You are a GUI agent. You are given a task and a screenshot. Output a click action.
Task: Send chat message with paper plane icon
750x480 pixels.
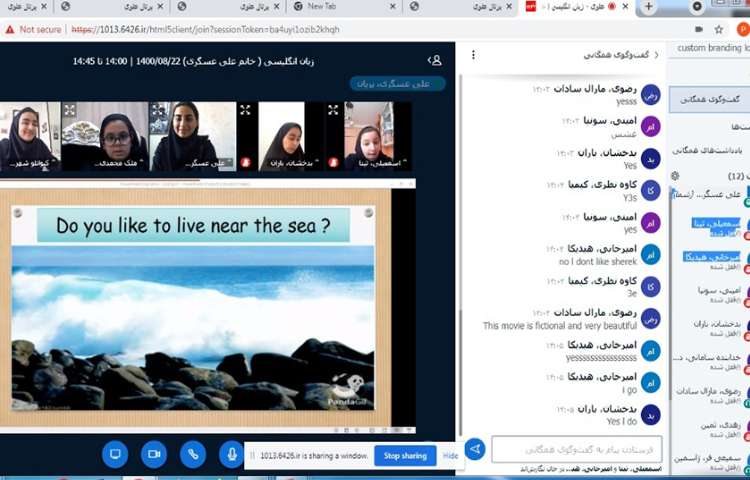pyautogui.click(x=475, y=450)
